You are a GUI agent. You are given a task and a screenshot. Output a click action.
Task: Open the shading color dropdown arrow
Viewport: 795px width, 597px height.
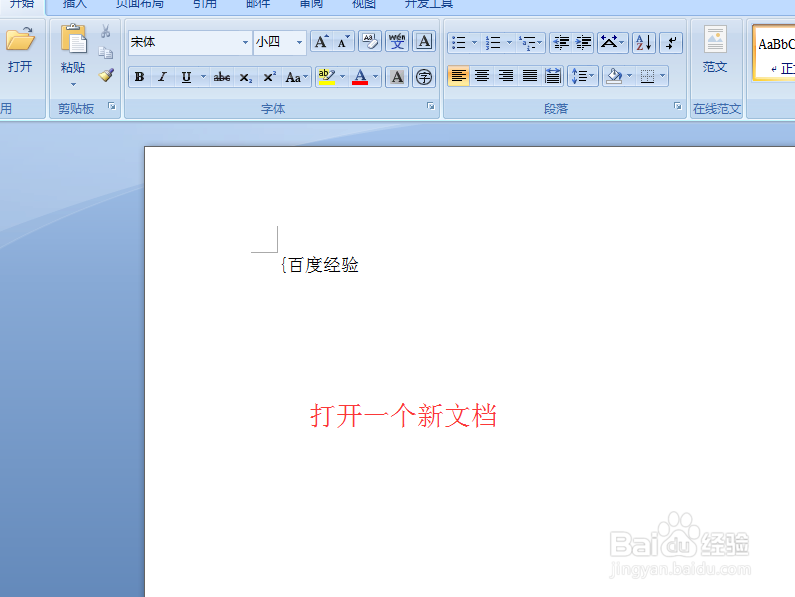[630, 76]
